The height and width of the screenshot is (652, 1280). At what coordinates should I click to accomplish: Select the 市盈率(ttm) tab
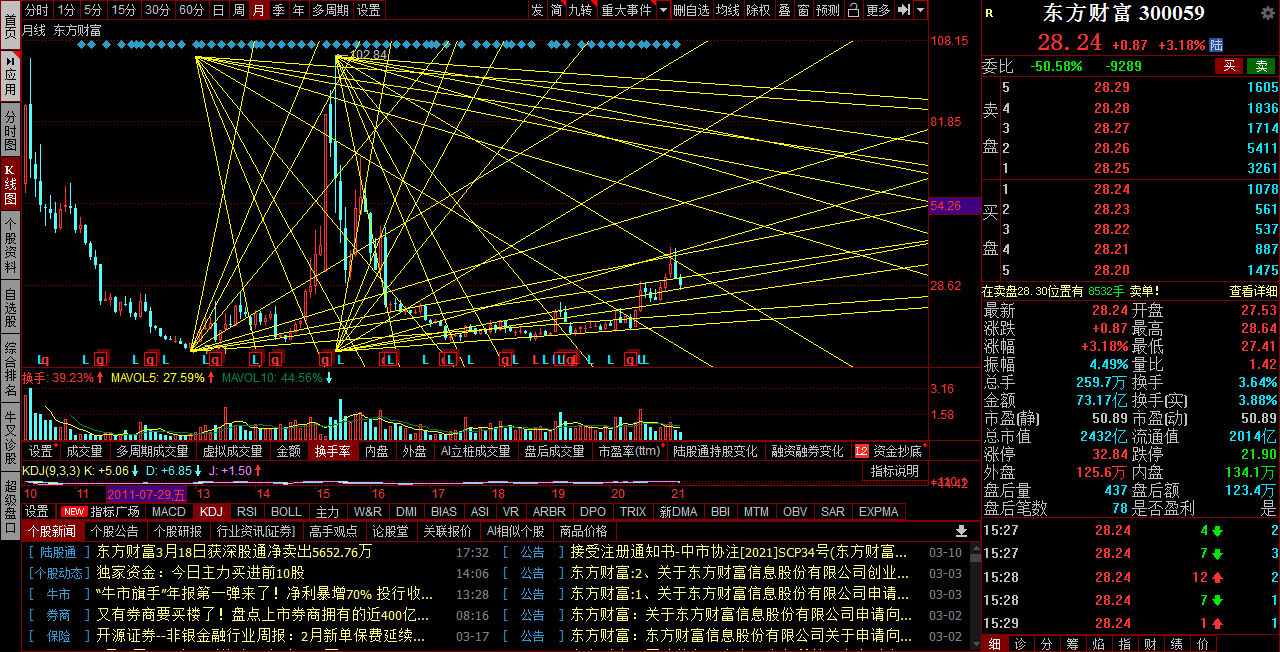coord(629,452)
